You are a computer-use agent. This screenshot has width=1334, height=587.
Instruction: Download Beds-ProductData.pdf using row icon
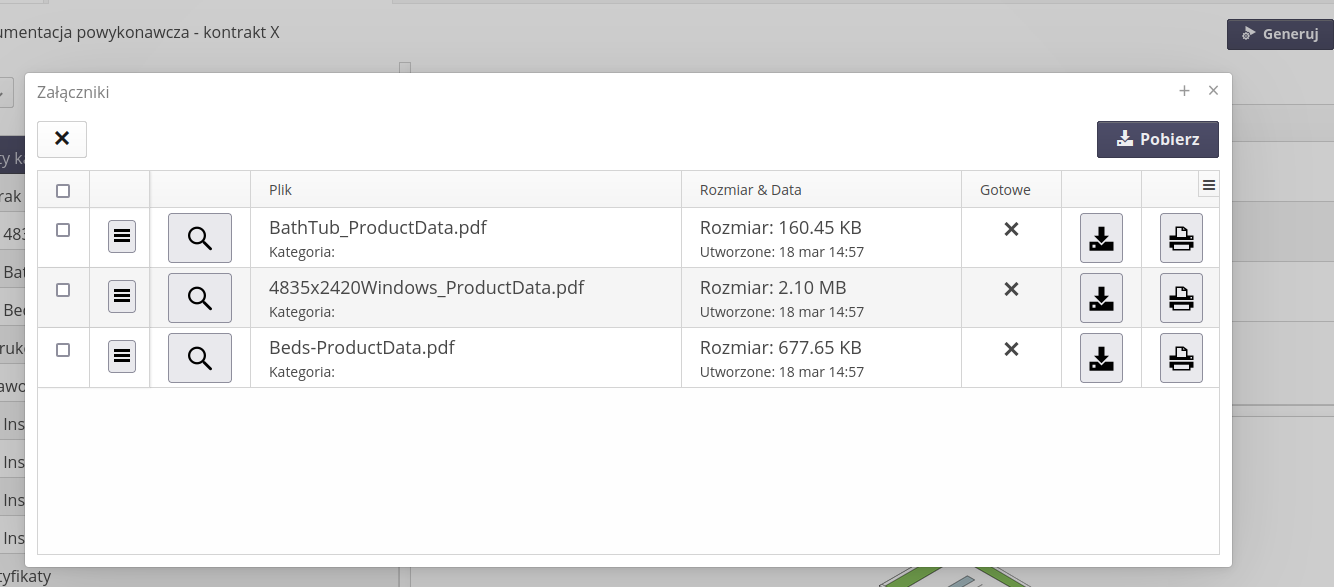[x=1101, y=358]
